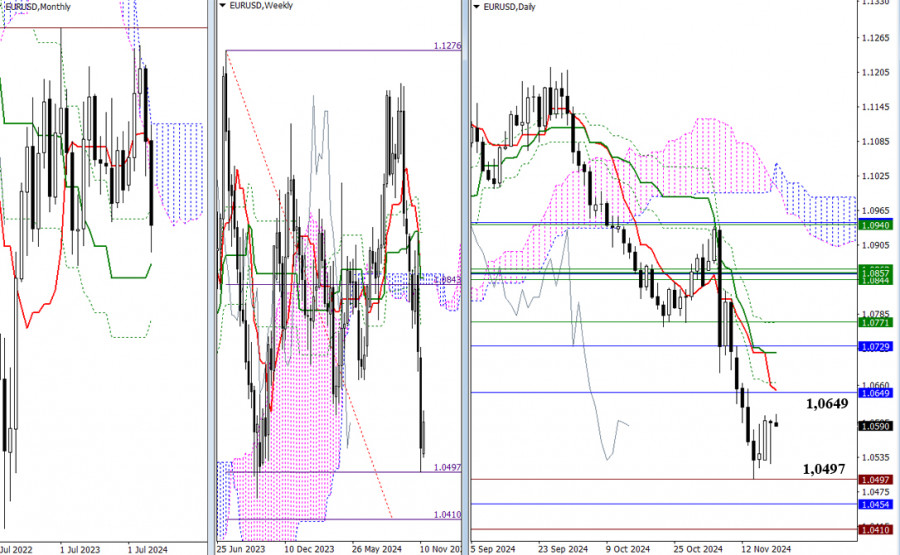Click the 26 May 2024 date on Weekly axis
The height and width of the screenshot is (555, 900).
(x=377, y=549)
